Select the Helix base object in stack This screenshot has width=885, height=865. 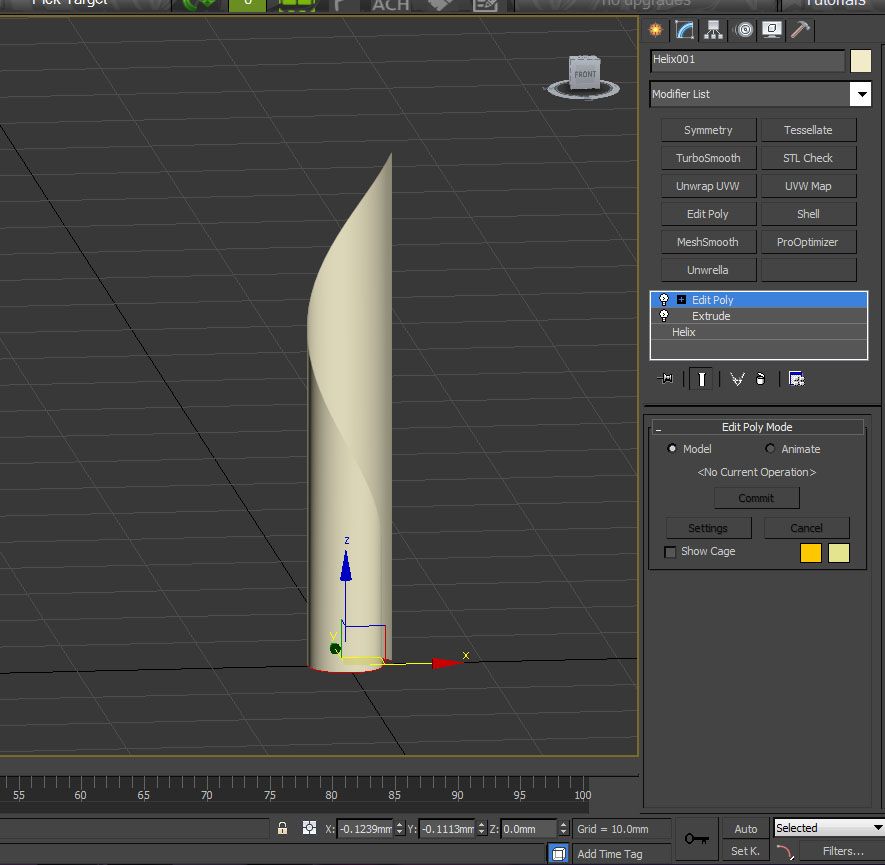point(683,332)
